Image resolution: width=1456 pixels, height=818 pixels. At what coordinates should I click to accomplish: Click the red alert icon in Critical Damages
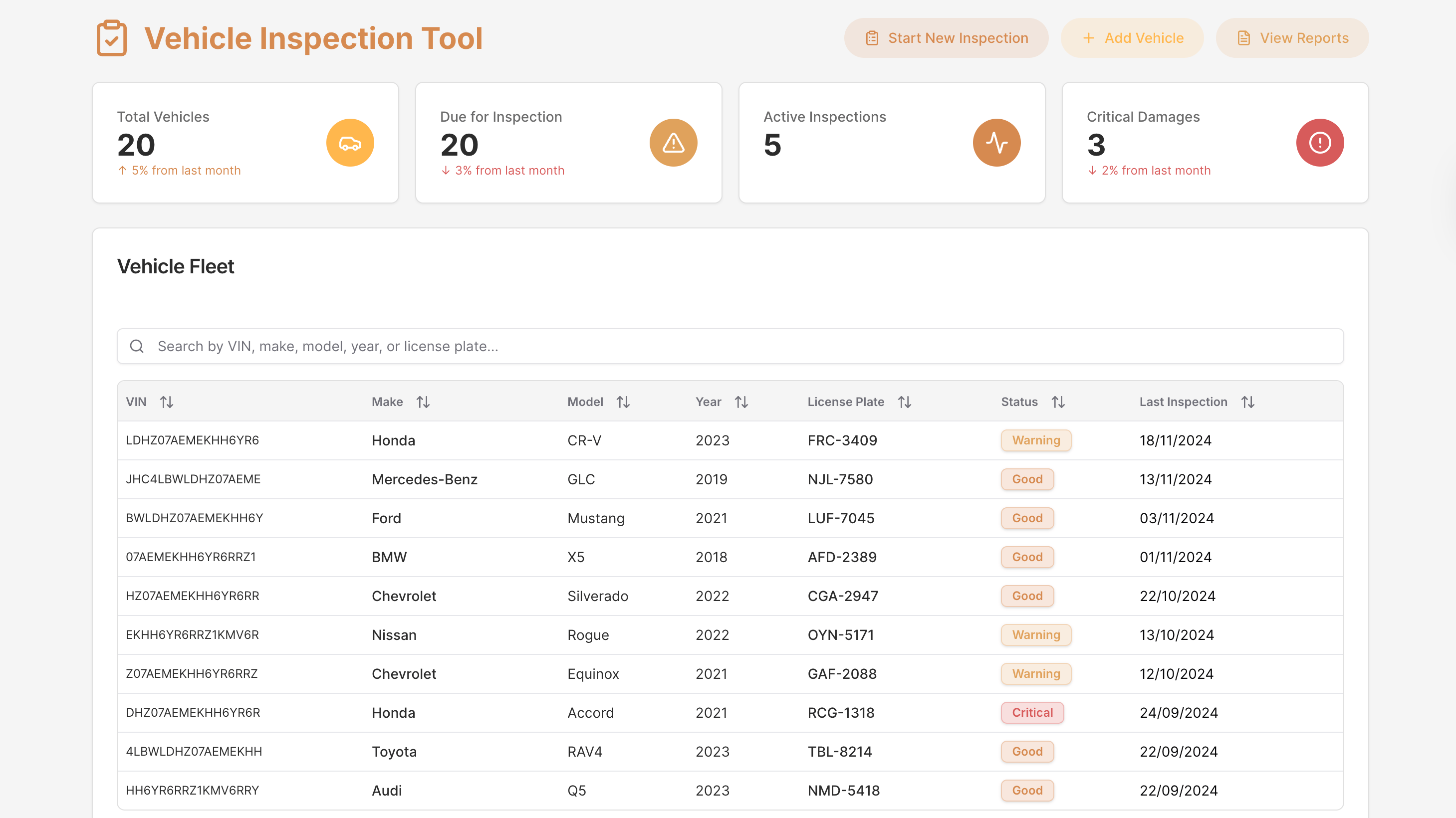[1319, 143]
